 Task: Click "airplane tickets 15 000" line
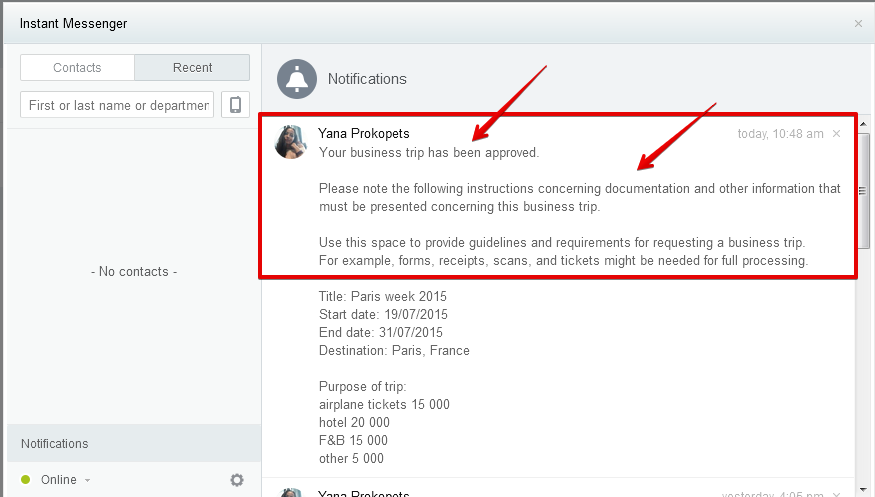[384, 404]
